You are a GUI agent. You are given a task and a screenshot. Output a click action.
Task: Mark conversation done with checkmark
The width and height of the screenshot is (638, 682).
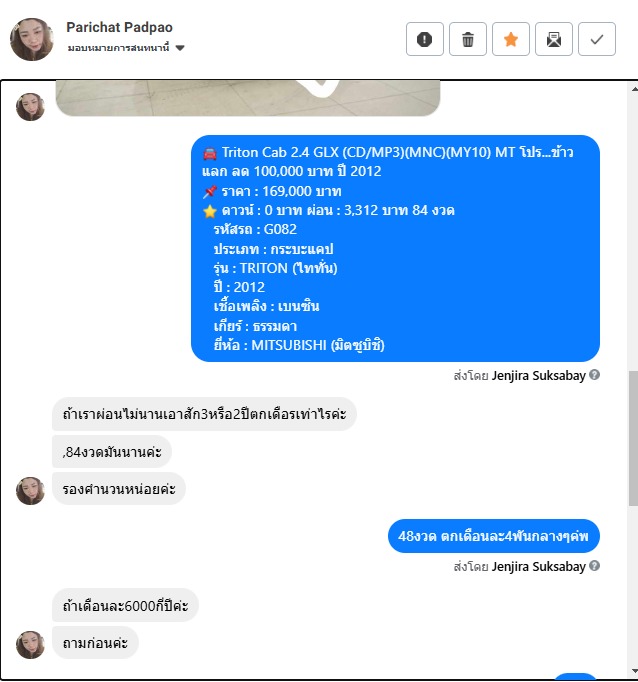(x=597, y=39)
